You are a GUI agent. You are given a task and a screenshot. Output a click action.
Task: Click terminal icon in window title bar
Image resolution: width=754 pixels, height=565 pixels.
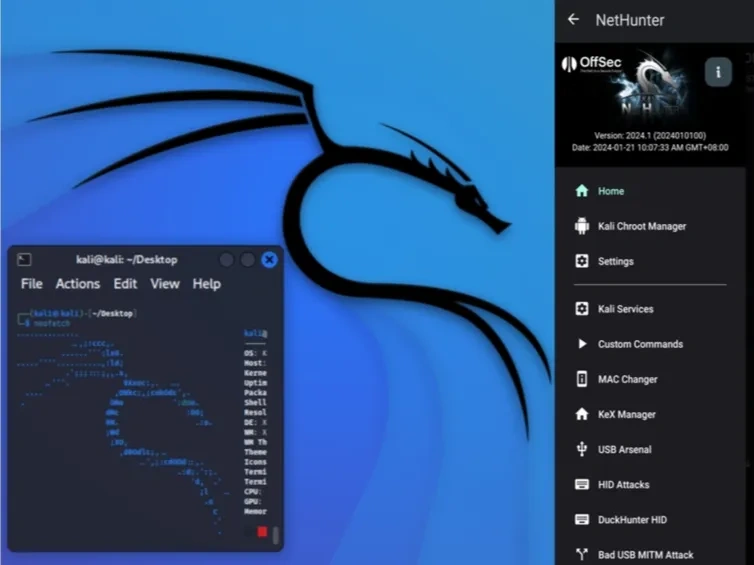(x=24, y=260)
